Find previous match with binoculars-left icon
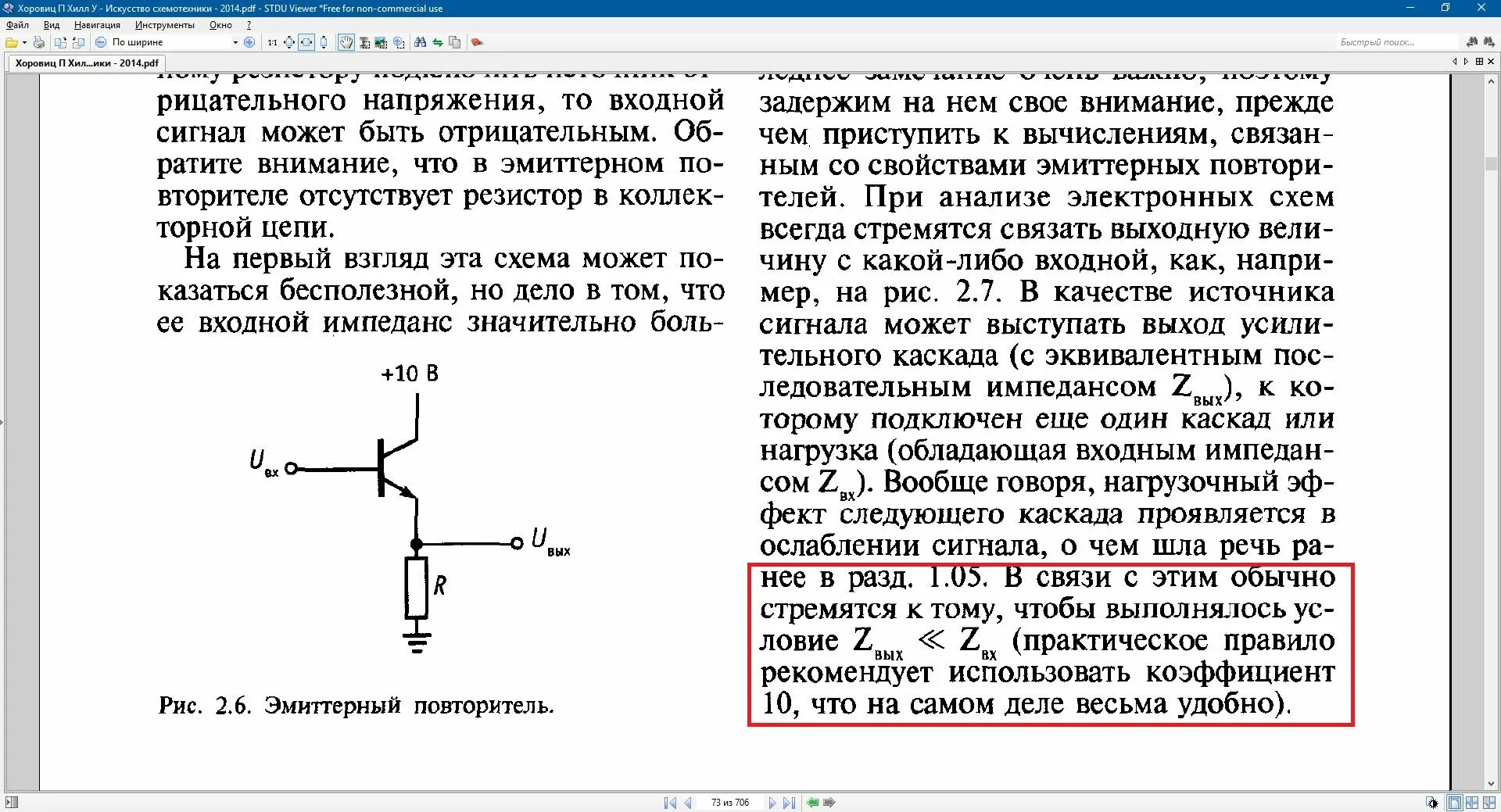The image size is (1501, 812). (1472, 42)
